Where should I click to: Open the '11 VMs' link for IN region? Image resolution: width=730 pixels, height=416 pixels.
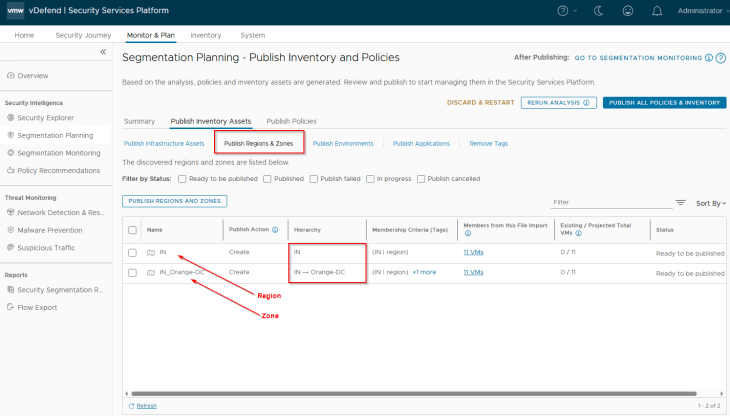[x=473, y=252]
